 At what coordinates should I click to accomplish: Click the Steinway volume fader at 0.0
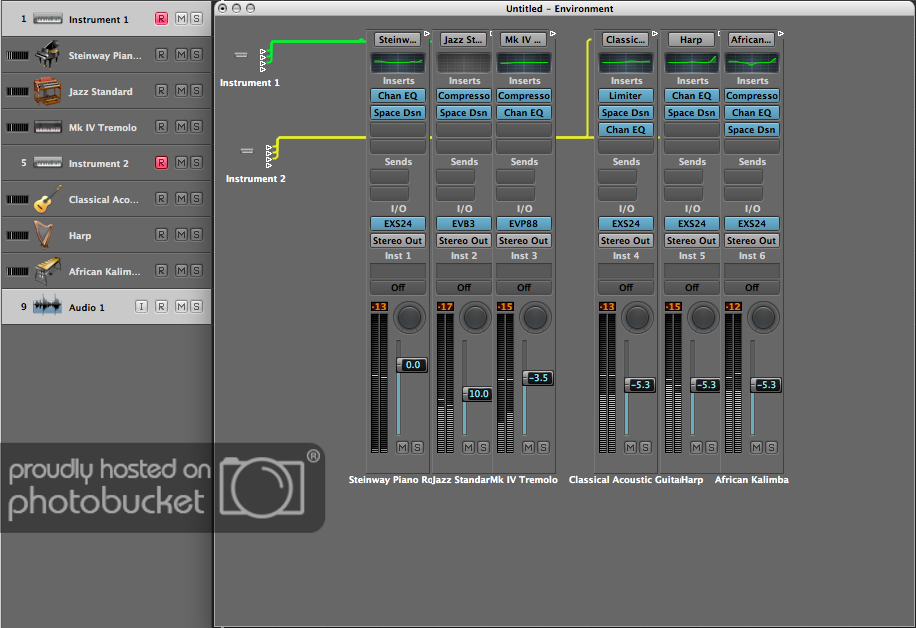pyautogui.click(x=411, y=365)
